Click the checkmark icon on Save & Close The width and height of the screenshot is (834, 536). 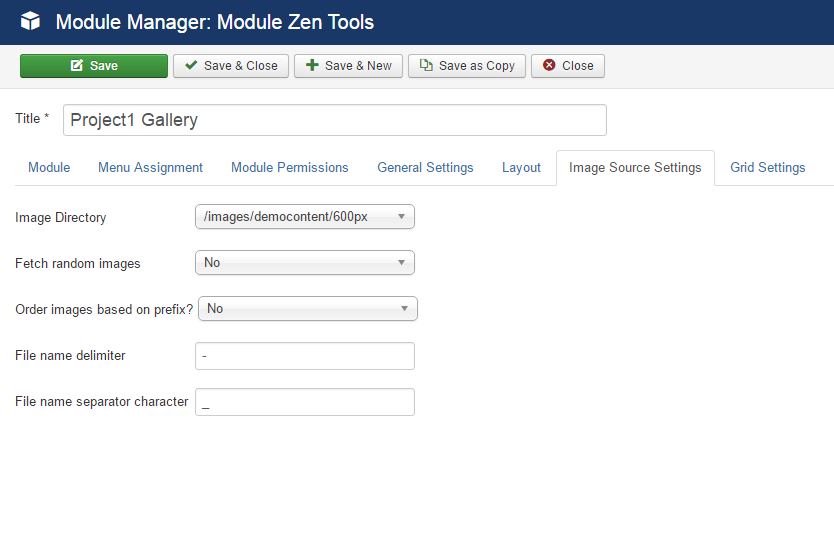[x=191, y=65]
